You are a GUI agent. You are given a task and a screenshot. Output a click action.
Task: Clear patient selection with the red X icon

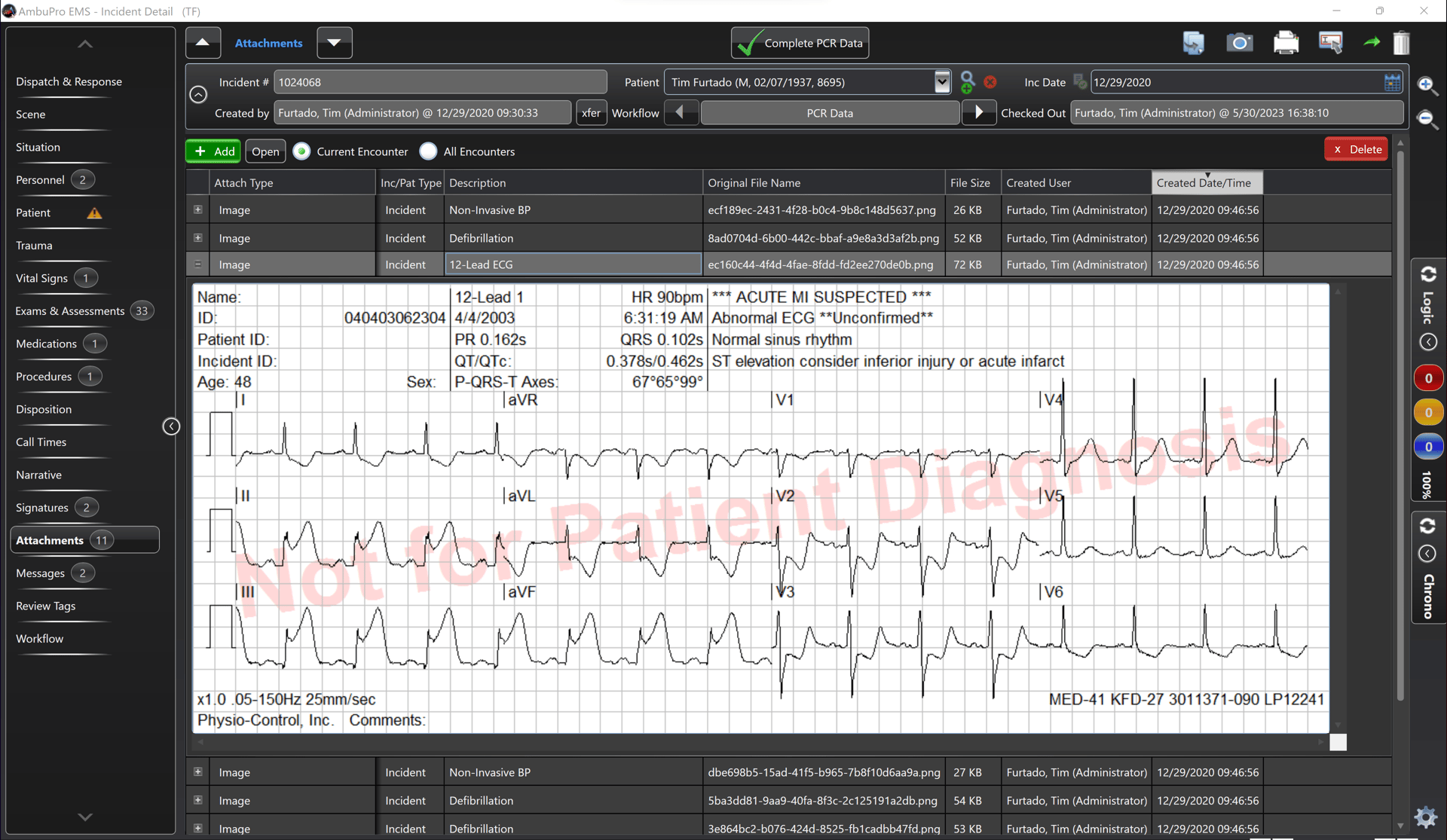click(990, 81)
